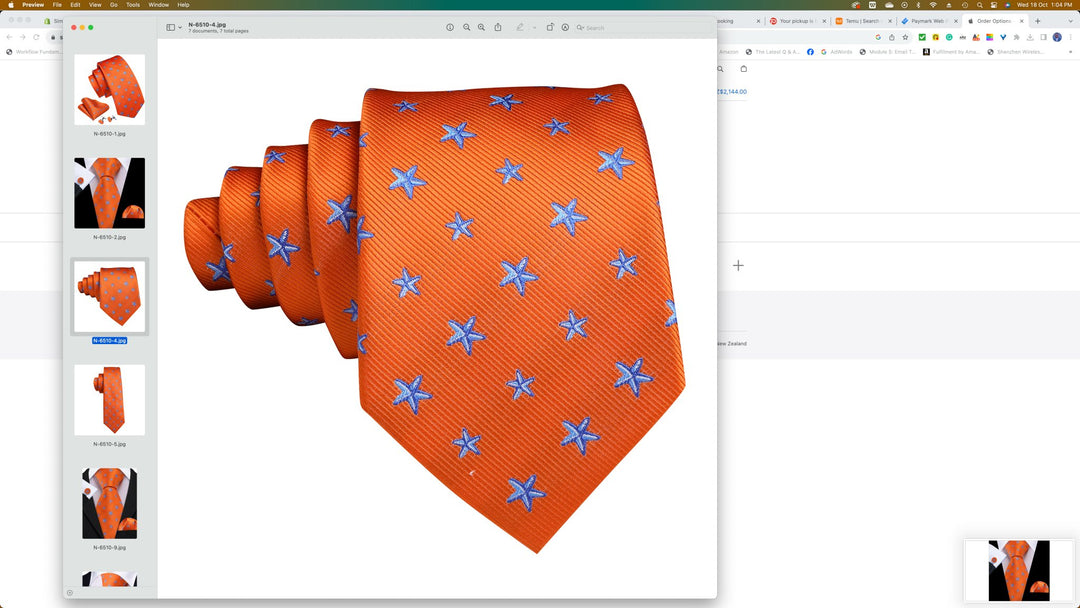Click the Inspector info icon in Preview

(x=450, y=27)
